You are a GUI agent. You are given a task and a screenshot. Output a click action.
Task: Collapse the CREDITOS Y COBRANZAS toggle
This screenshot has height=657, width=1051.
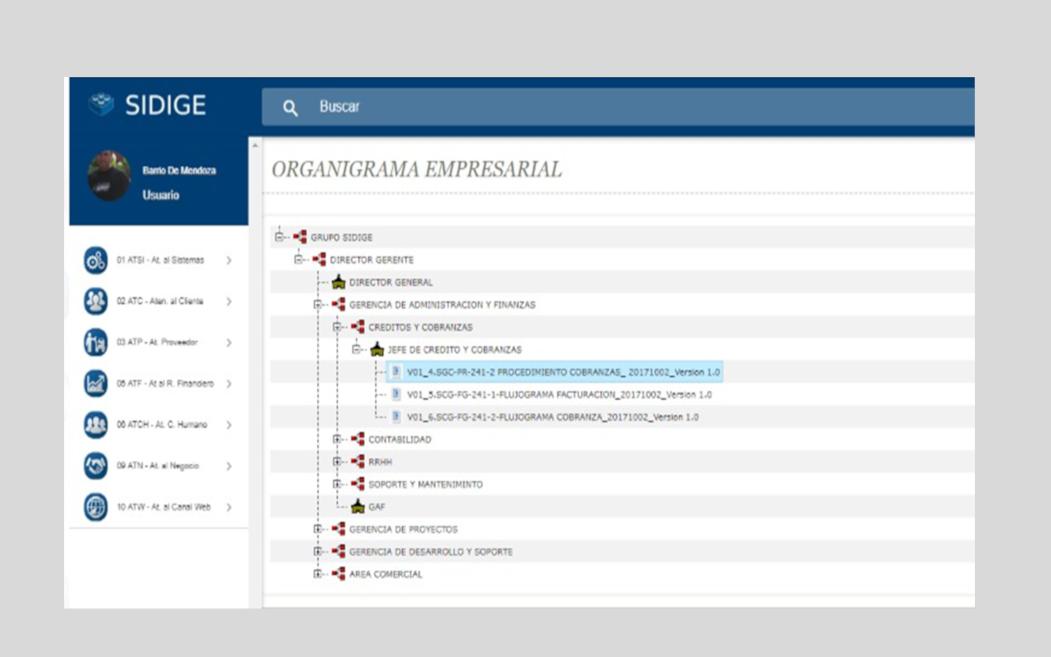[337, 327]
